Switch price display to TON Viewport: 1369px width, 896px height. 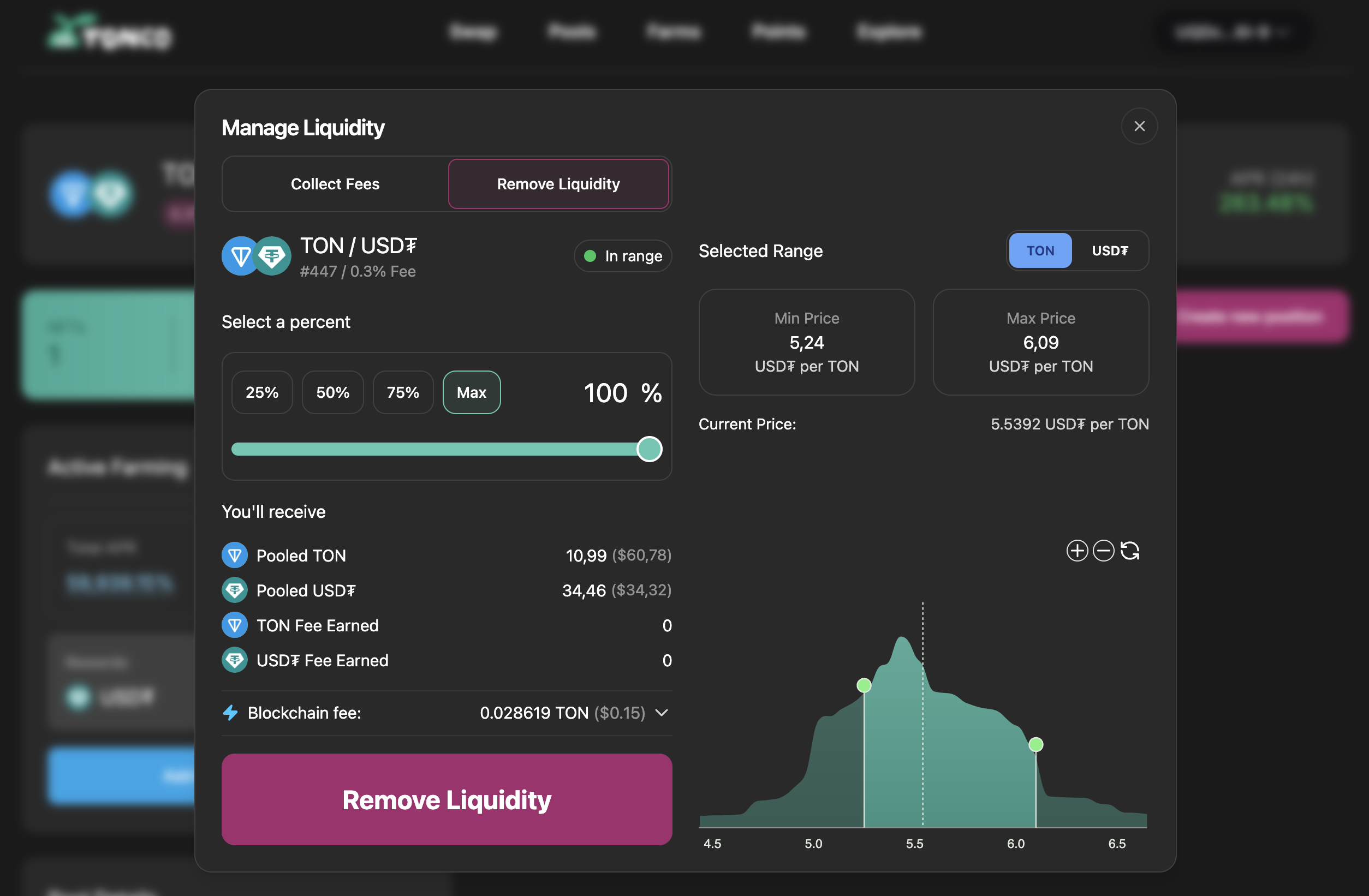pos(1040,251)
